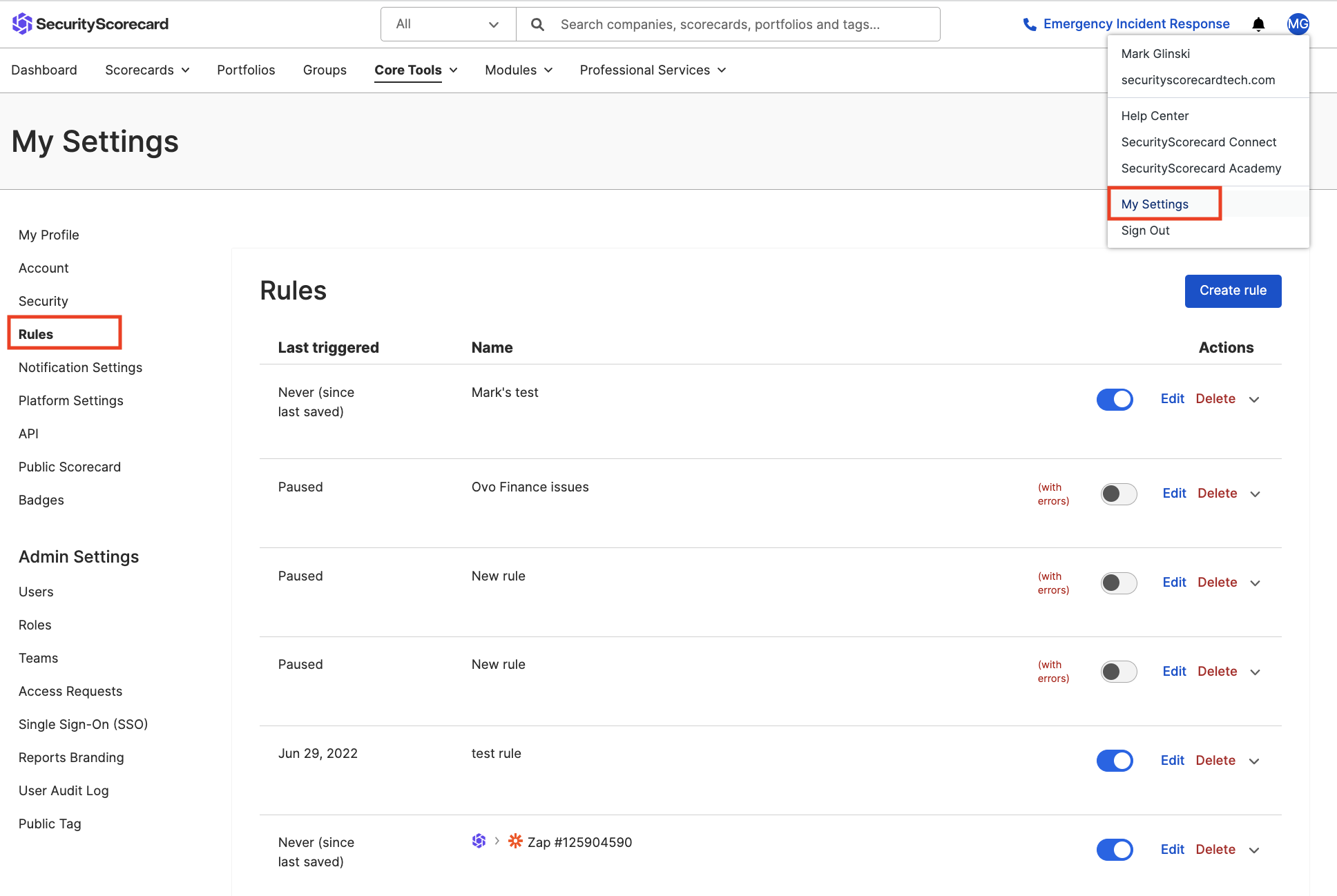Image resolution: width=1337 pixels, height=896 pixels.
Task: Click the Emergency Incident Response phone icon
Action: (x=1030, y=24)
